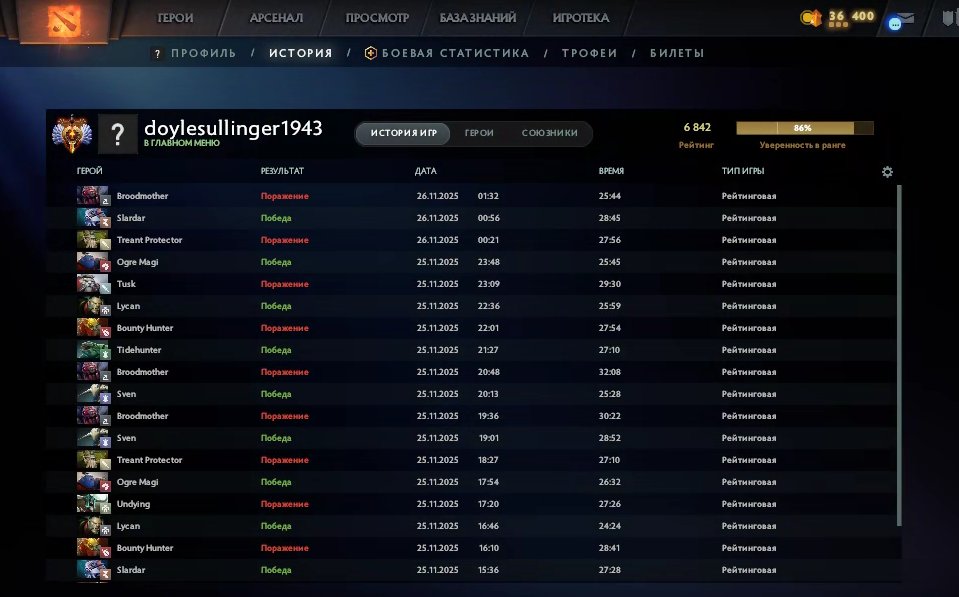Select the Tusk hero portrait
959x597 pixels.
point(92,283)
